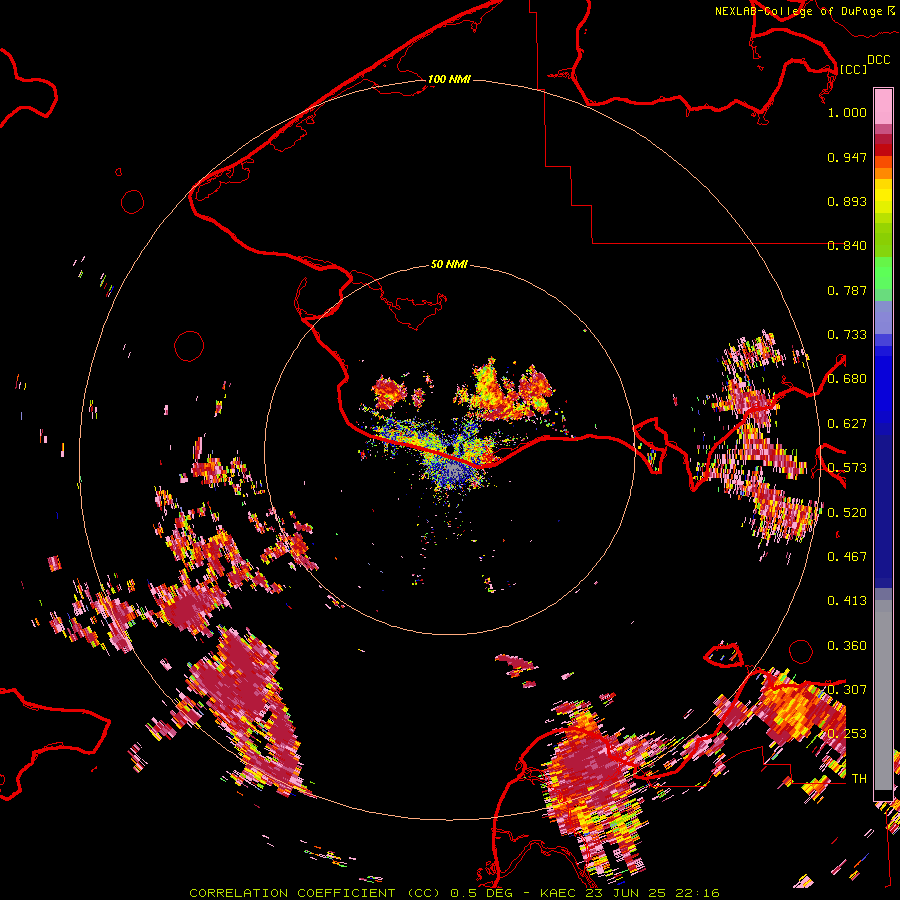This screenshot has width=900, height=900.
Task: Pick the bright green segment of color bar
Action: [883, 273]
